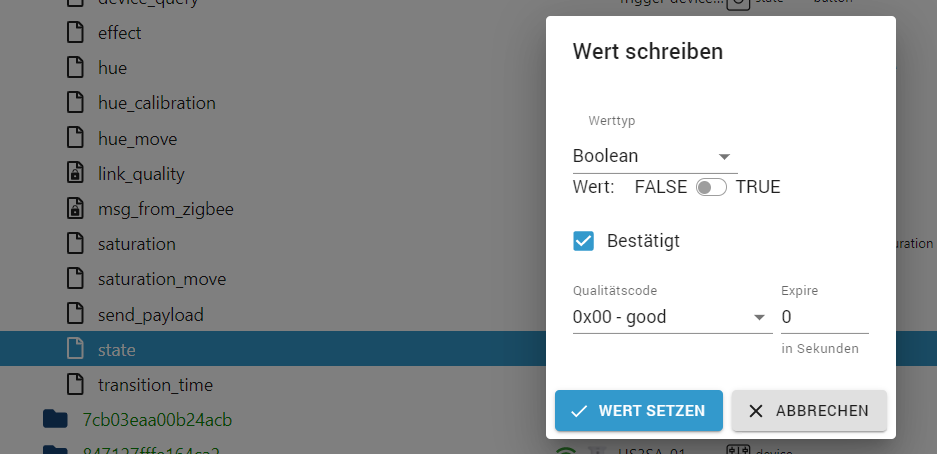Click the Expire seconds input field
The height and width of the screenshot is (454, 937).
tap(825, 317)
